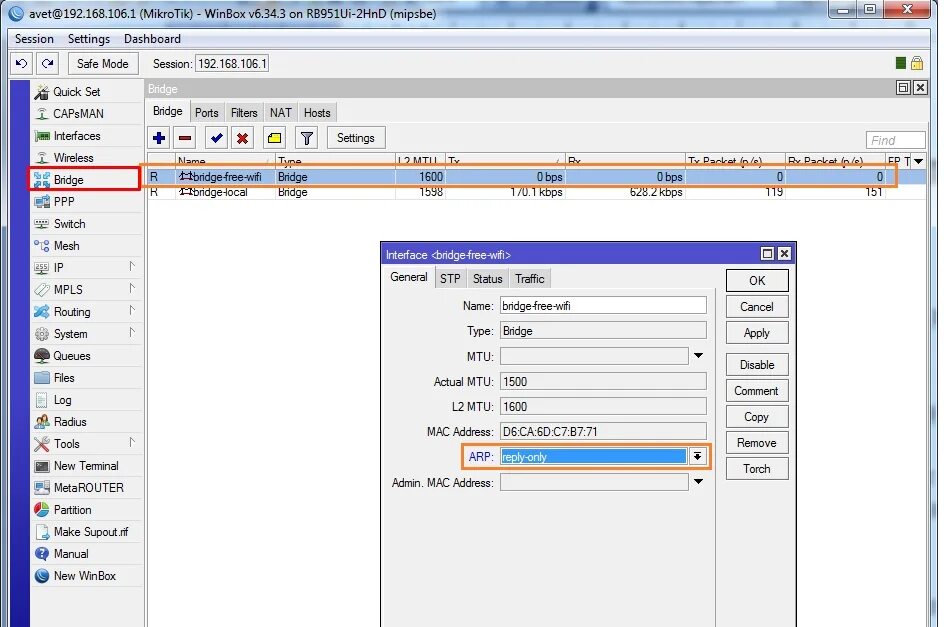The width and height of the screenshot is (944, 627).
Task: Expand the MTU field arrow
Action: (x=698, y=356)
